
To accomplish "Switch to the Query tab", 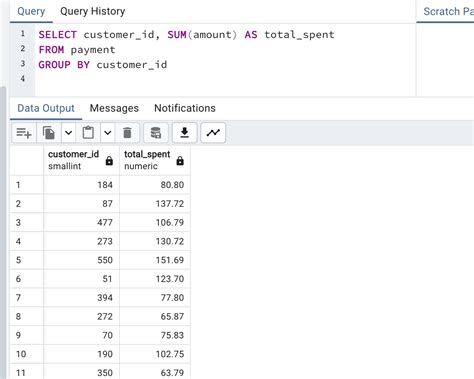I will (31, 11).
